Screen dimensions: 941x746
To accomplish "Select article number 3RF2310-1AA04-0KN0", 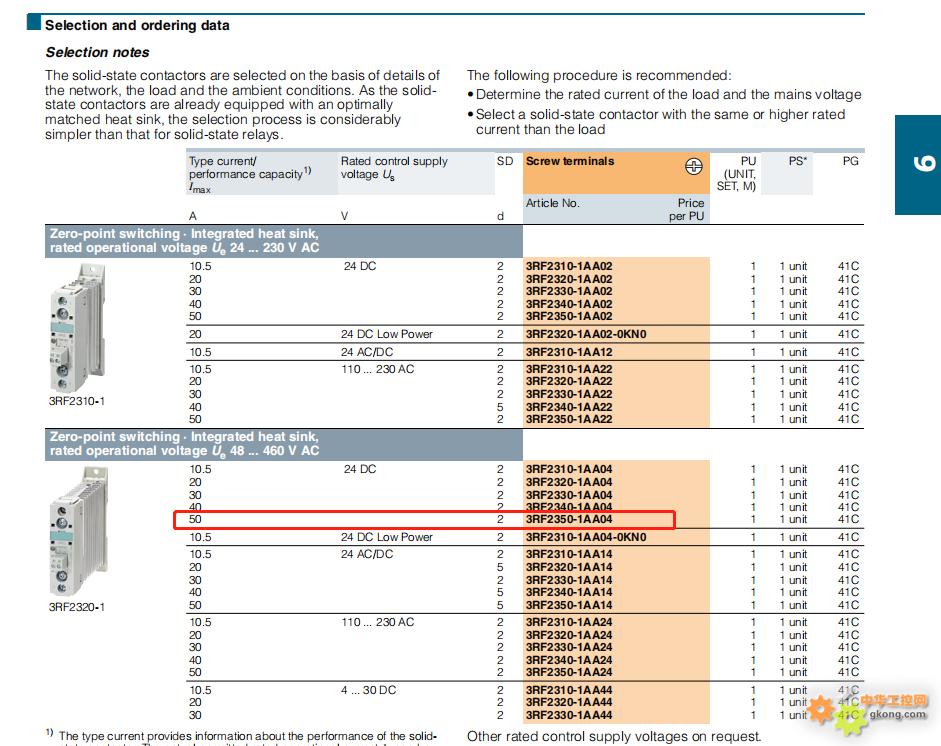I will pyautogui.click(x=586, y=537).
